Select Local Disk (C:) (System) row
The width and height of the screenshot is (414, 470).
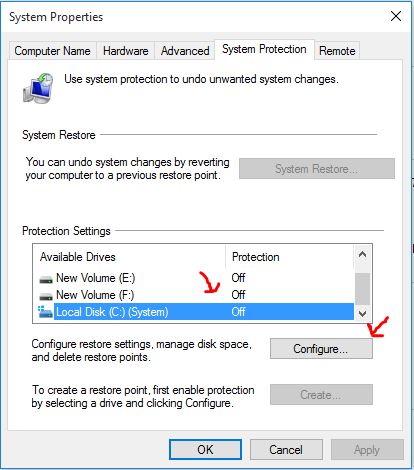point(193,312)
